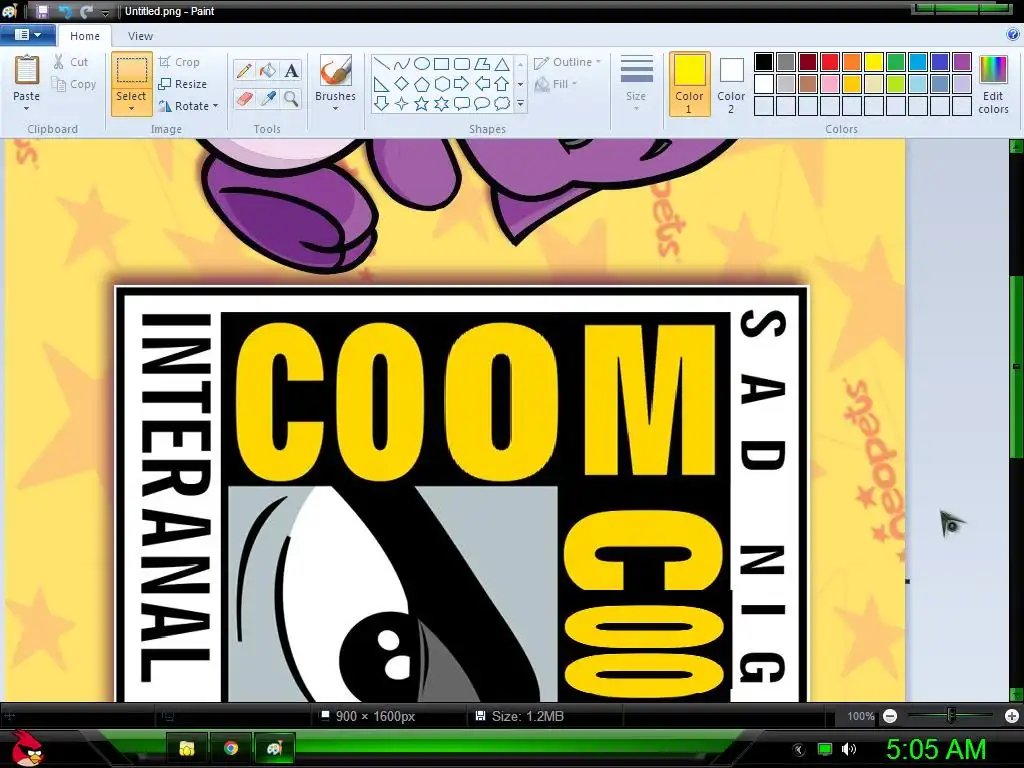Pick the yellow color swatch

click(874, 62)
